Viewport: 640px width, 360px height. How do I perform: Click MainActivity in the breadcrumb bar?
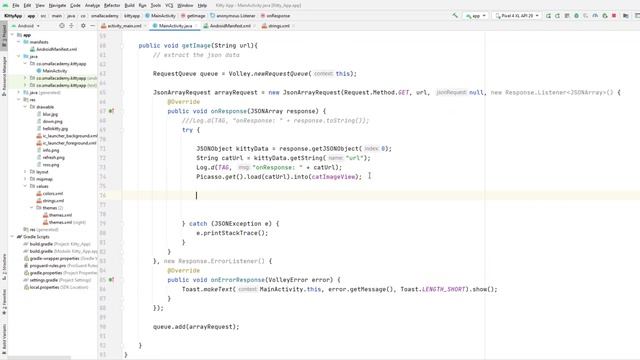point(160,16)
